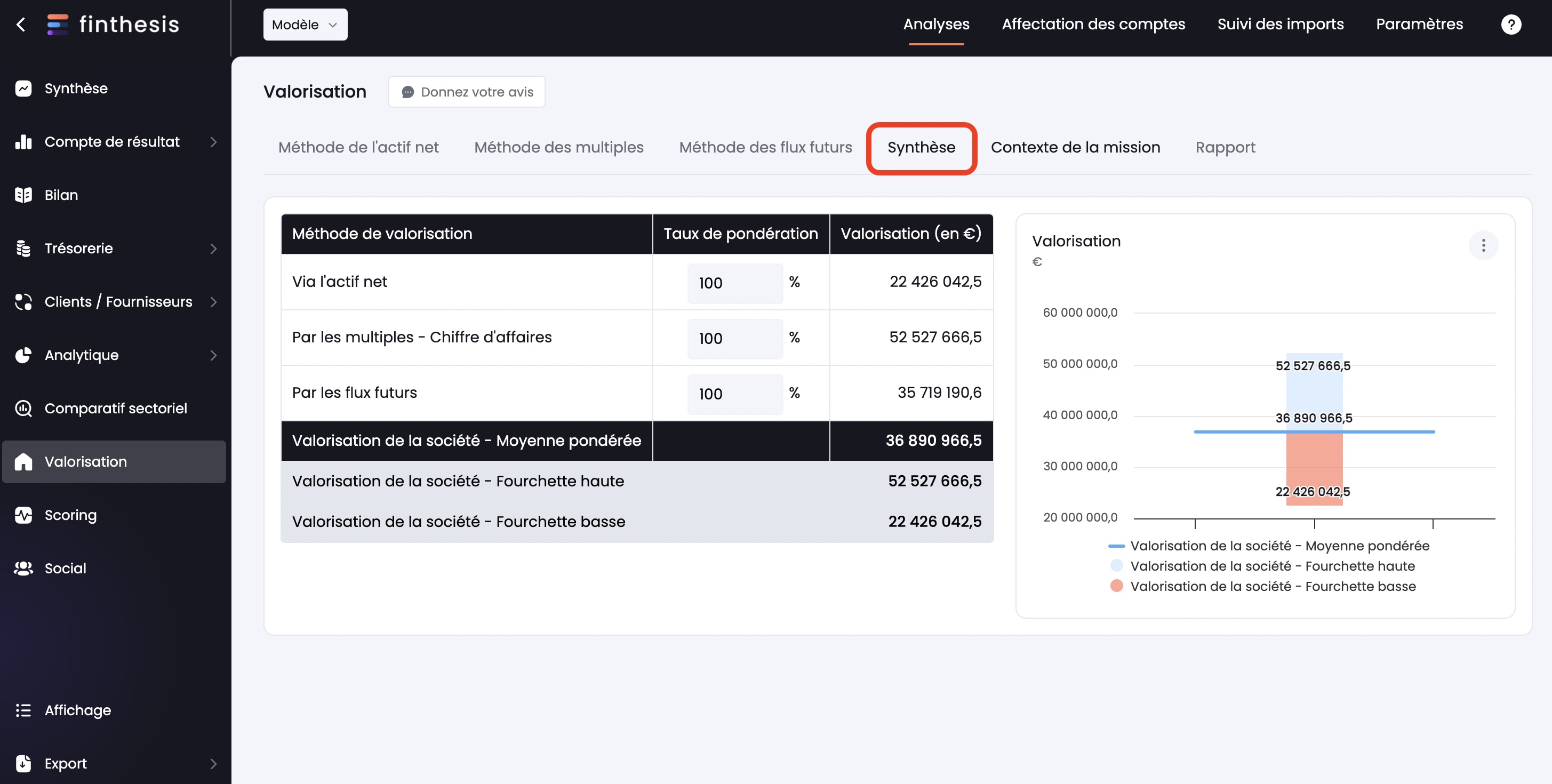This screenshot has height=784, width=1552.
Task: Click the back arrow icon
Action: (x=21, y=25)
